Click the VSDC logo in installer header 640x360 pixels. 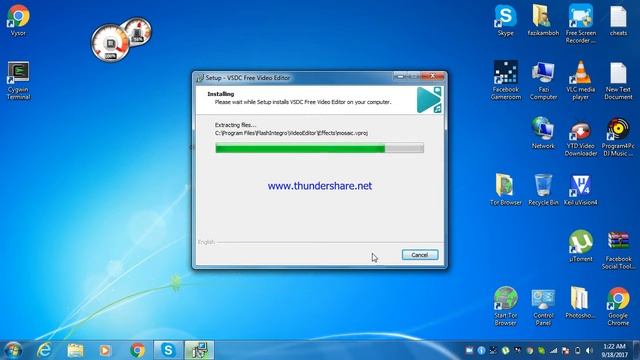pyautogui.click(x=429, y=100)
